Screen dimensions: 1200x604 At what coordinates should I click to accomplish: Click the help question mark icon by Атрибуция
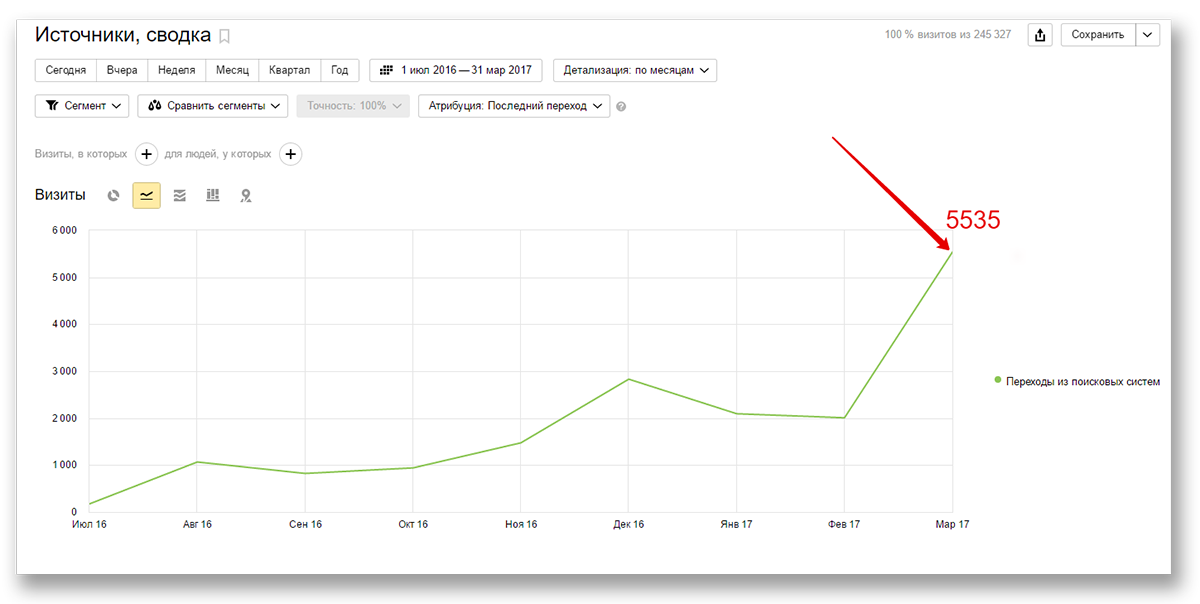point(621,106)
